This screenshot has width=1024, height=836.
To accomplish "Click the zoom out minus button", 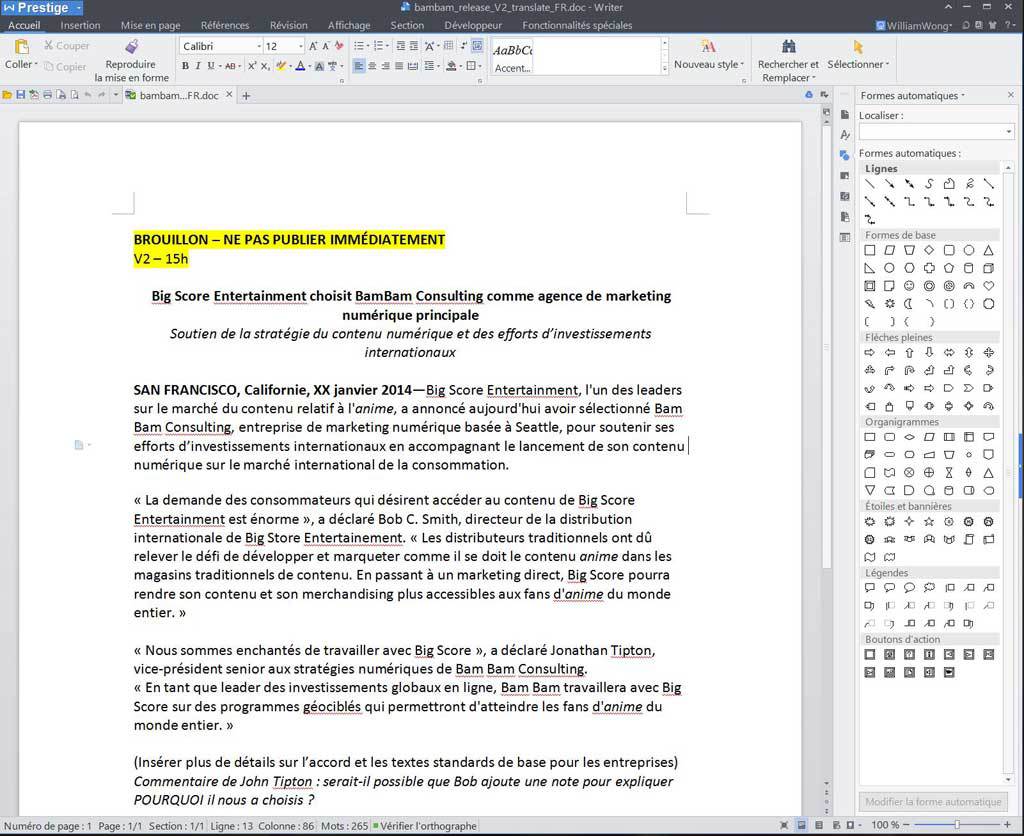I will tap(906, 825).
